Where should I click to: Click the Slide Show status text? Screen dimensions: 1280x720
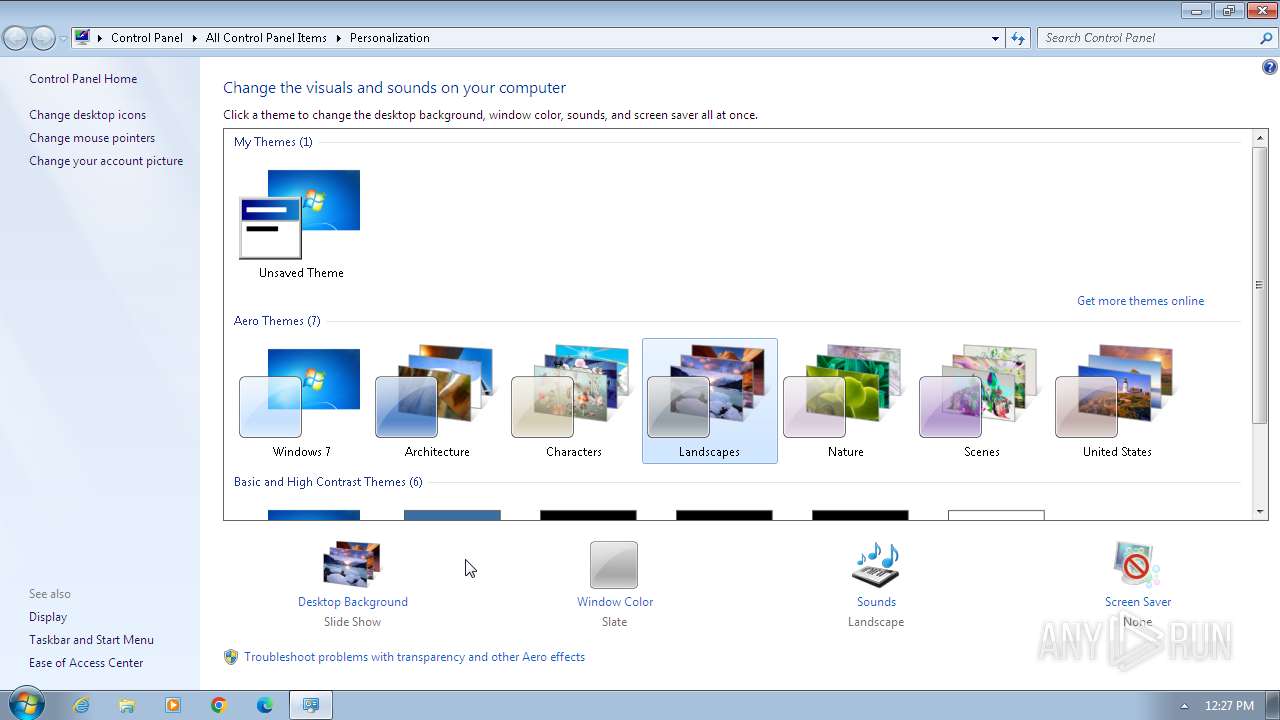pos(352,622)
